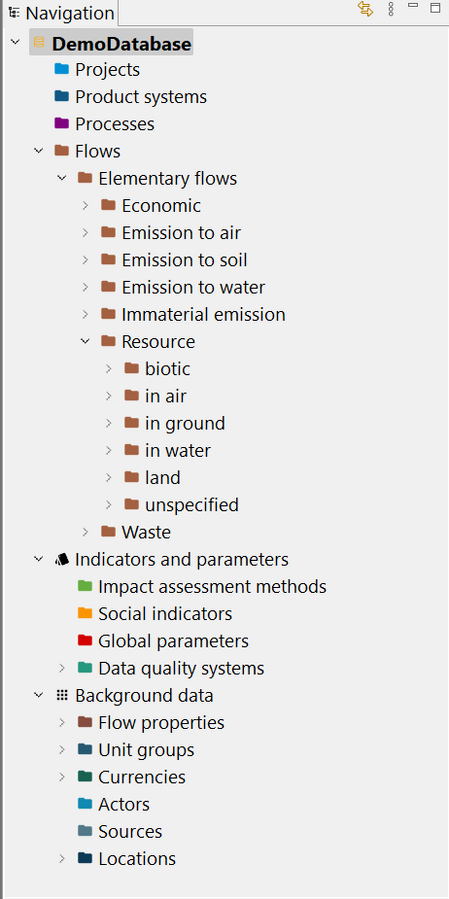Click the purple Processes folder icon
This screenshot has height=899, width=449.
point(62,123)
